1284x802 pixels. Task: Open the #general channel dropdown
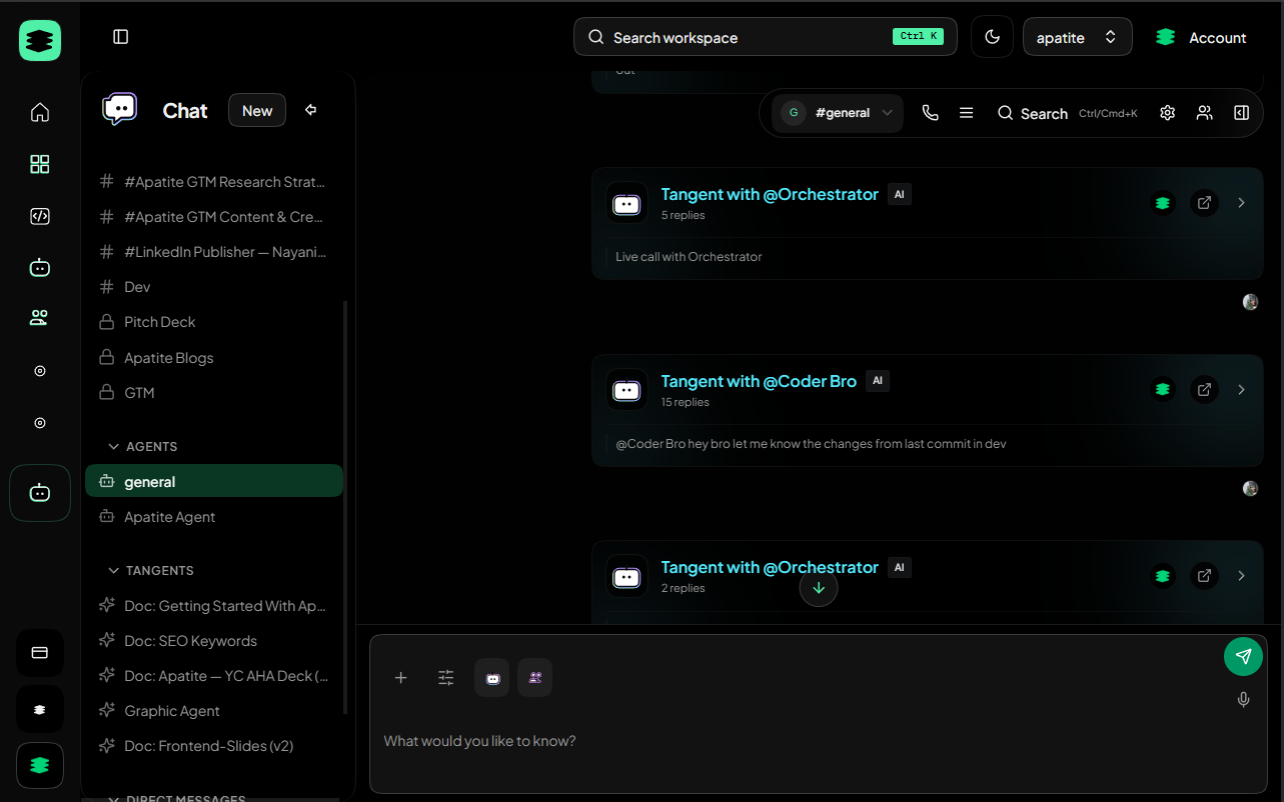pyautogui.click(x=838, y=113)
